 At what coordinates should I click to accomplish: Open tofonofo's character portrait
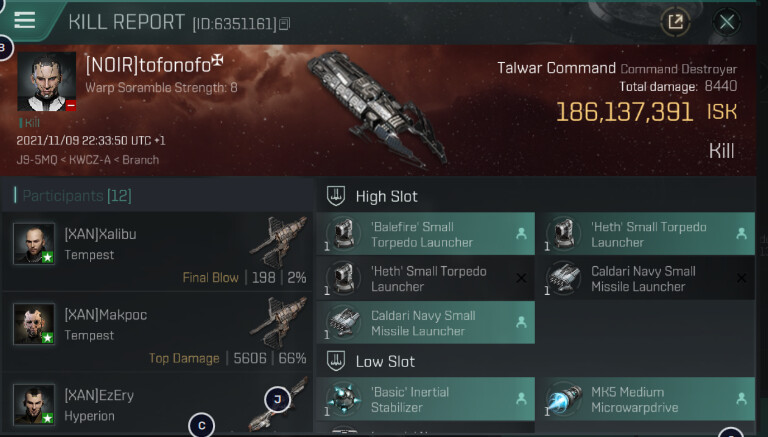[x=47, y=81]
